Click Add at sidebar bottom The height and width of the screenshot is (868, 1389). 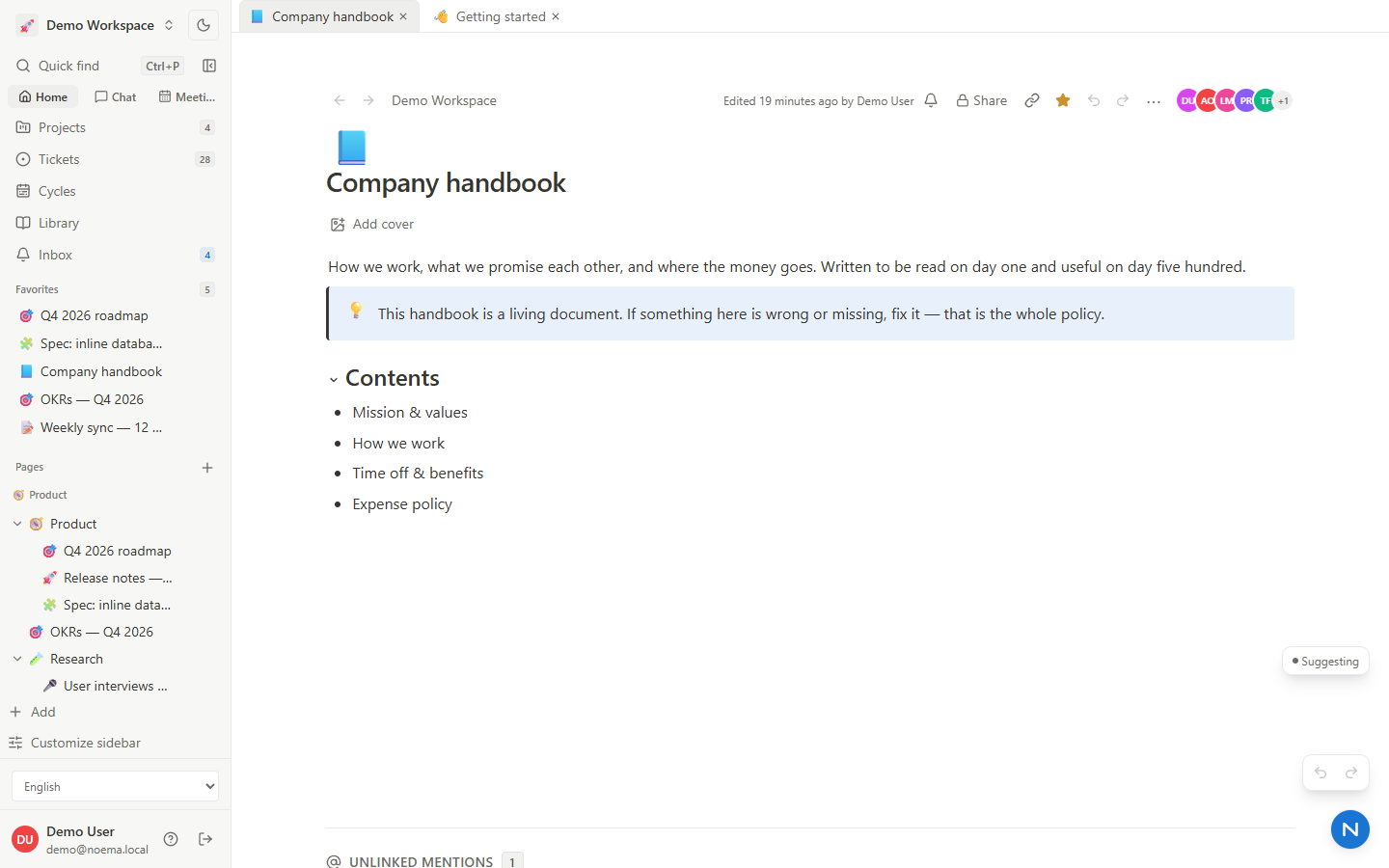click(x=33, y=712)
